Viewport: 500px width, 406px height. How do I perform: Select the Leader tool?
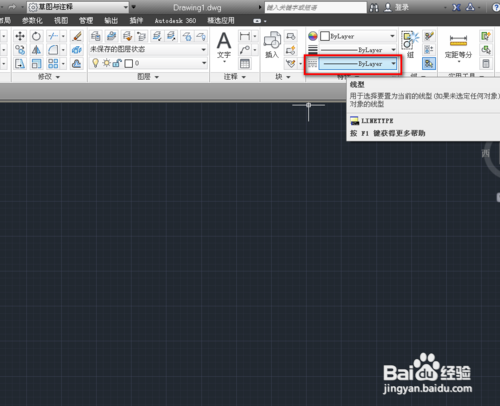tap(245, 50)
